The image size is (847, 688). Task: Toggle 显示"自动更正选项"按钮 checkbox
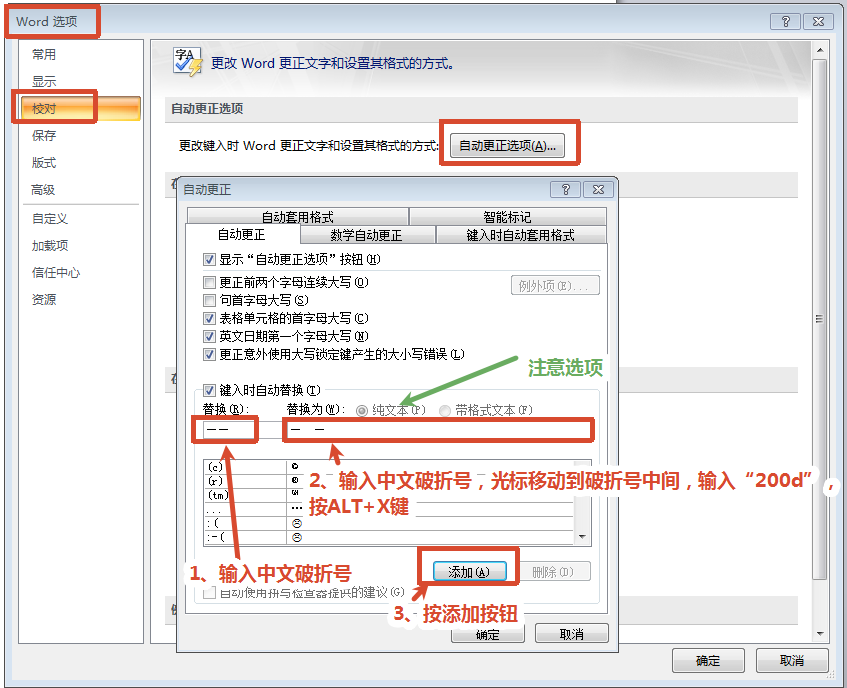210,260
